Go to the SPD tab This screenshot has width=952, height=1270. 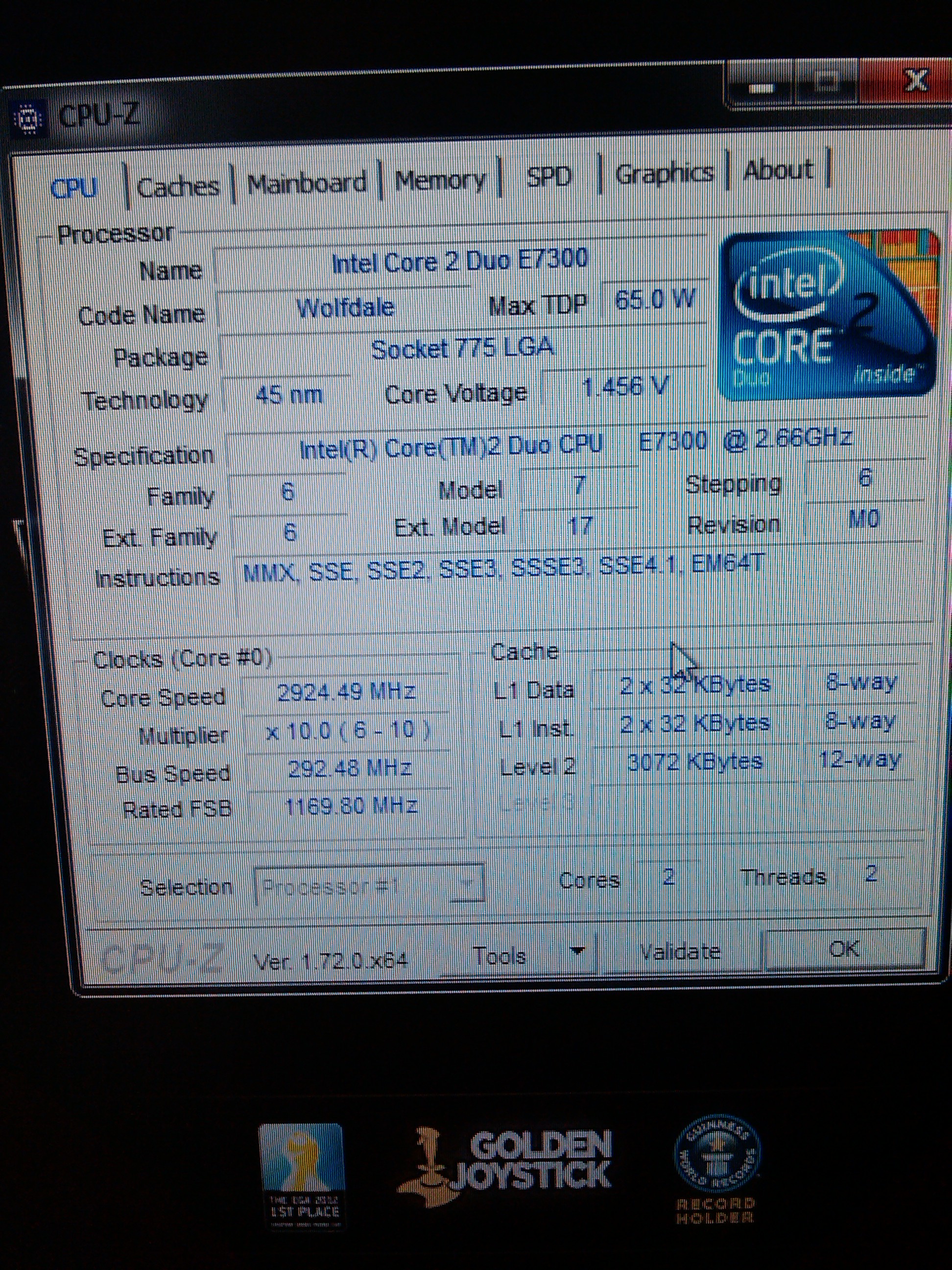548,177
